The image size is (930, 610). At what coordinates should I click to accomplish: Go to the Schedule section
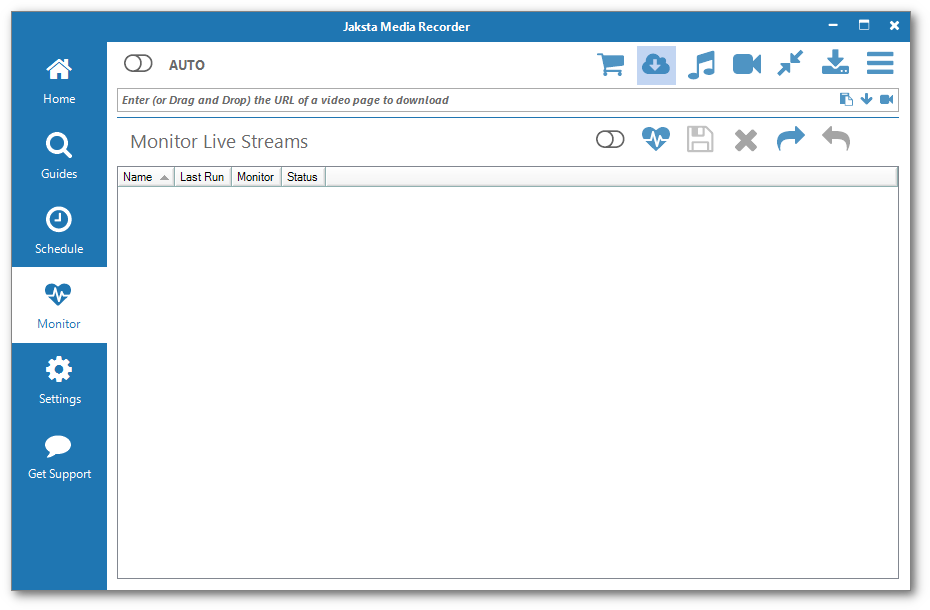pyautogui.click(x=59, y=230)
